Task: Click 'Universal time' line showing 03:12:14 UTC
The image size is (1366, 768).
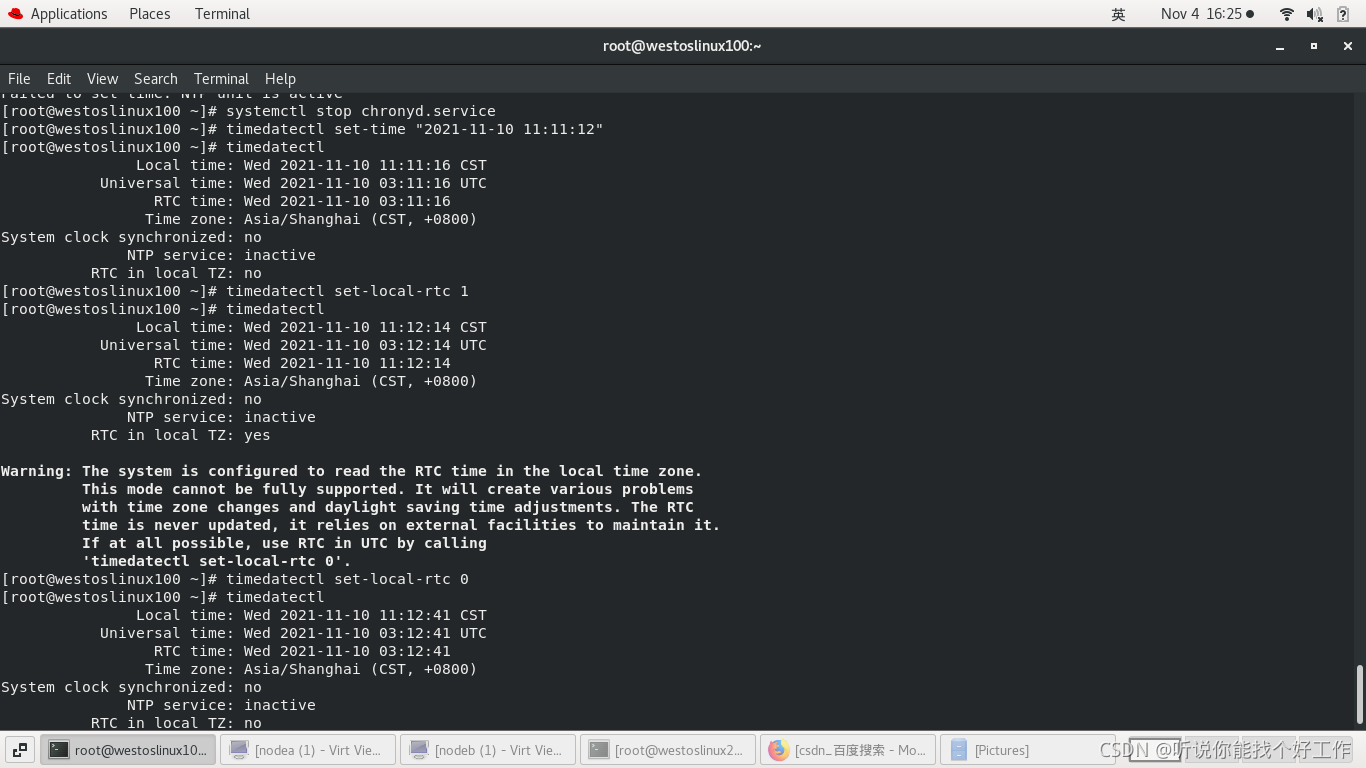Action: pos(293,345)
